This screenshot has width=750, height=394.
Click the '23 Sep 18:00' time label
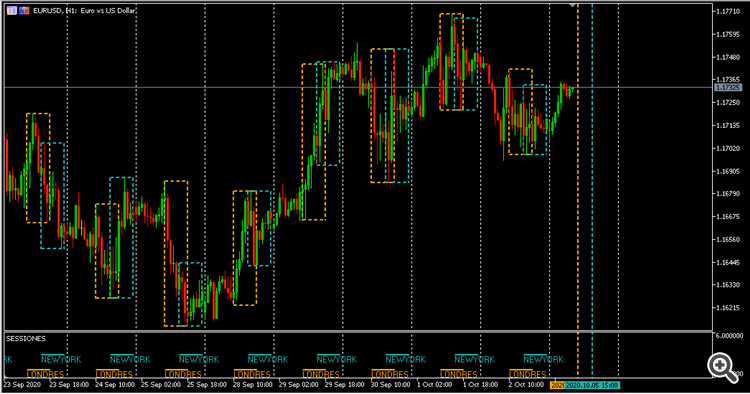69,384
